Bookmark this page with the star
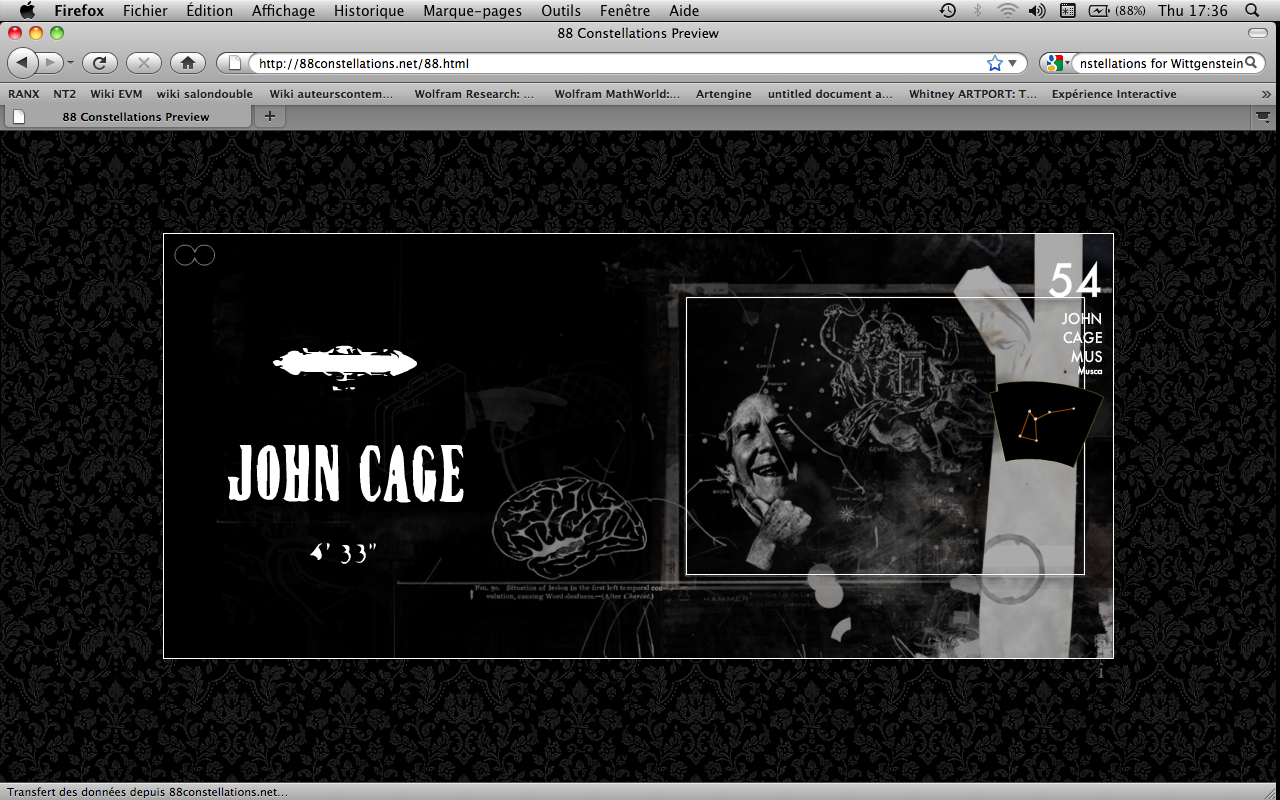Screen dimensions: 1280x800 (994, 63)
